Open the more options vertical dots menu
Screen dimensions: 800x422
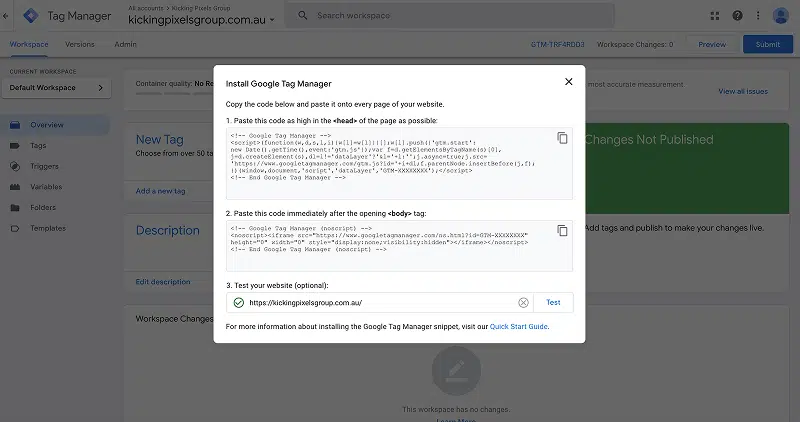[758, 16]
